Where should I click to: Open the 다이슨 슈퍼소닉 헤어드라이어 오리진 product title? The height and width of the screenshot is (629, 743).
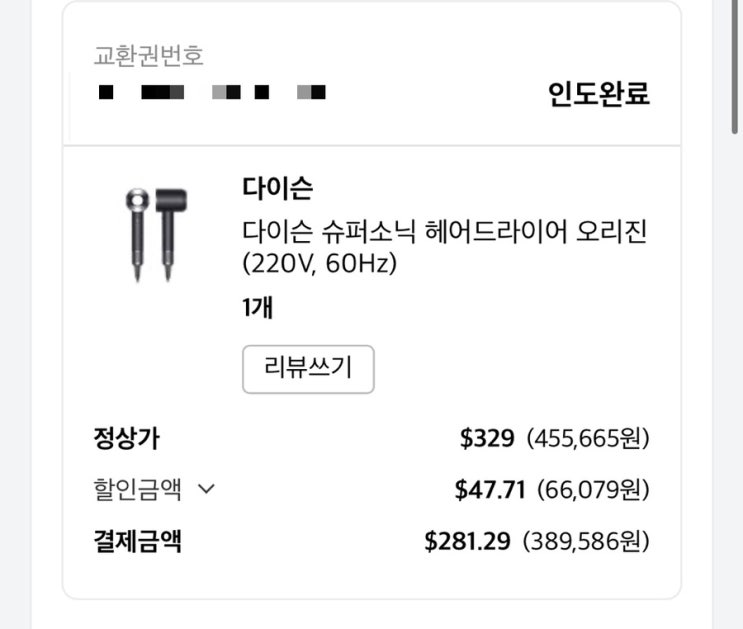click(445, 232)
